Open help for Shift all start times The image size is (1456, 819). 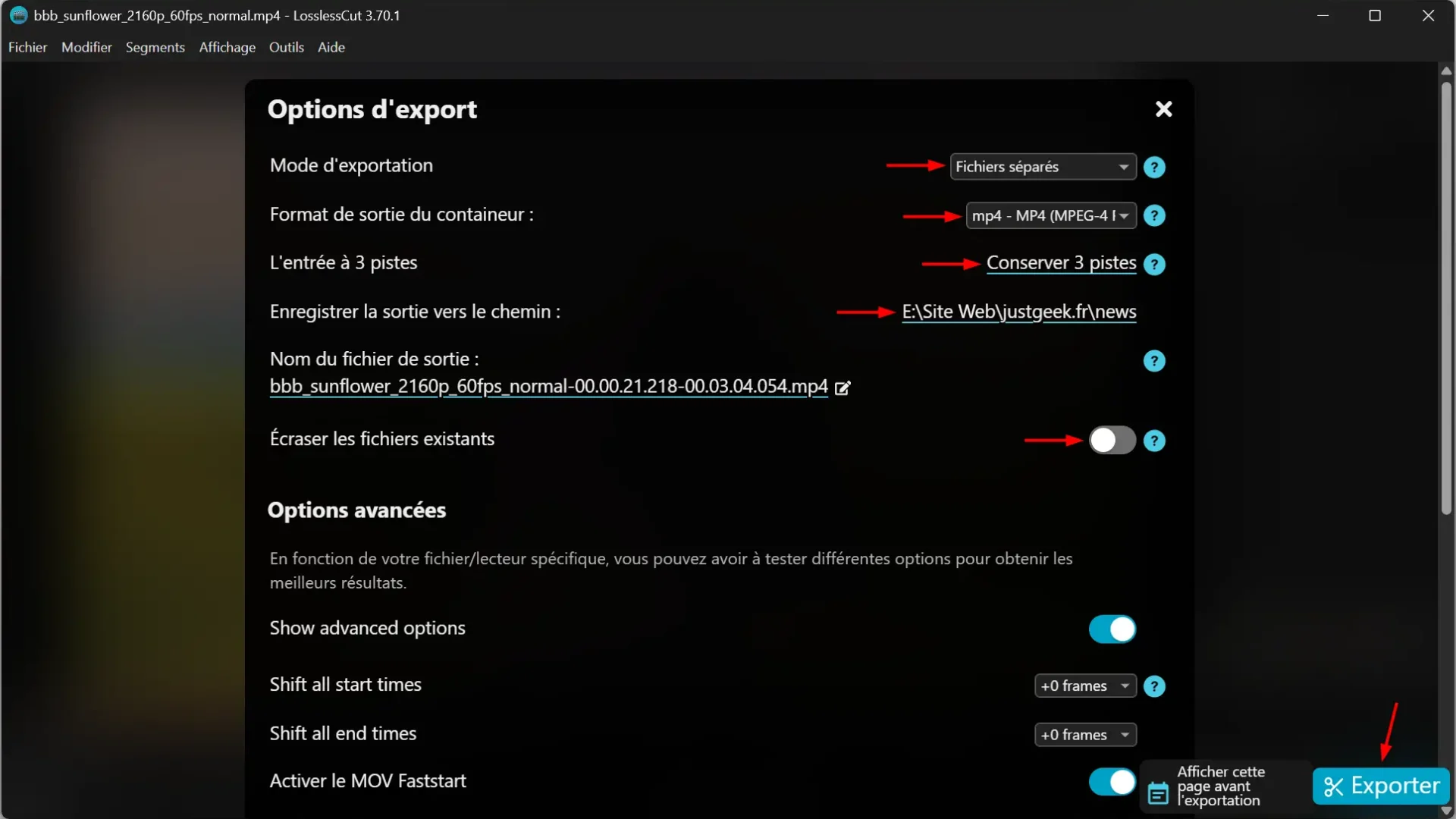click(1154, 686)
